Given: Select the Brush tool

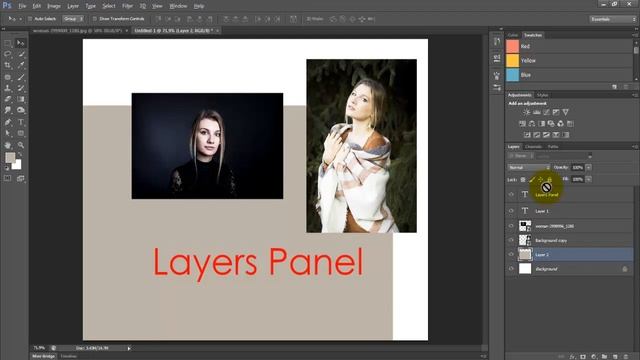Looking at the screenshot, I should point(20,77).
